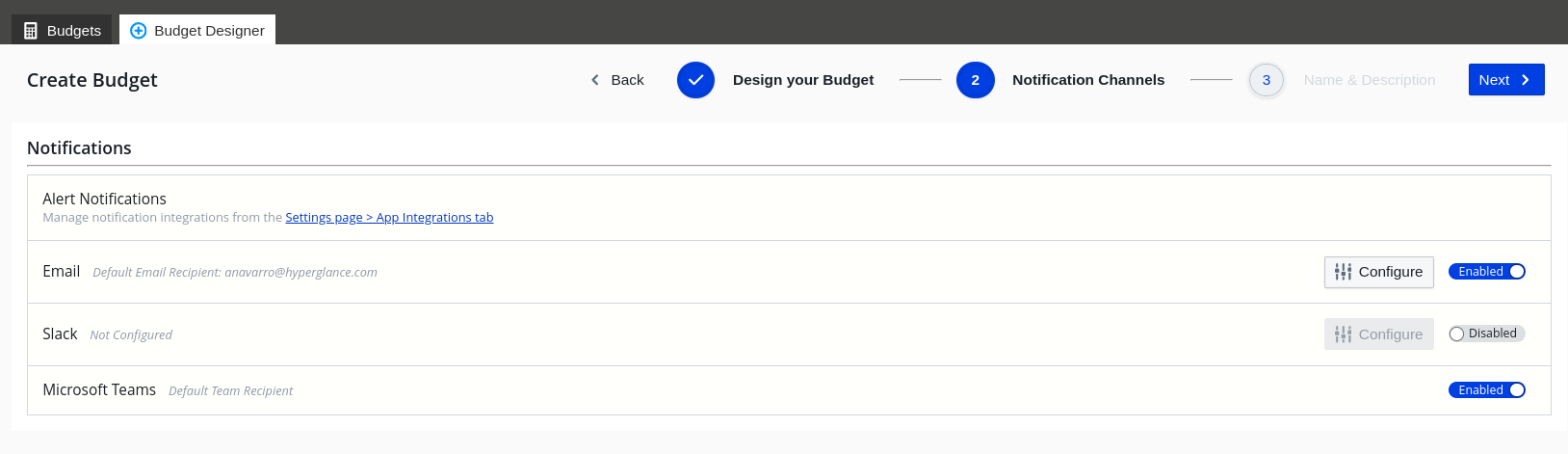1568x454 pixels.
Task: Click step 3 circle for Name & Description
Action: pyautogui.click(x=1267, y=80)
